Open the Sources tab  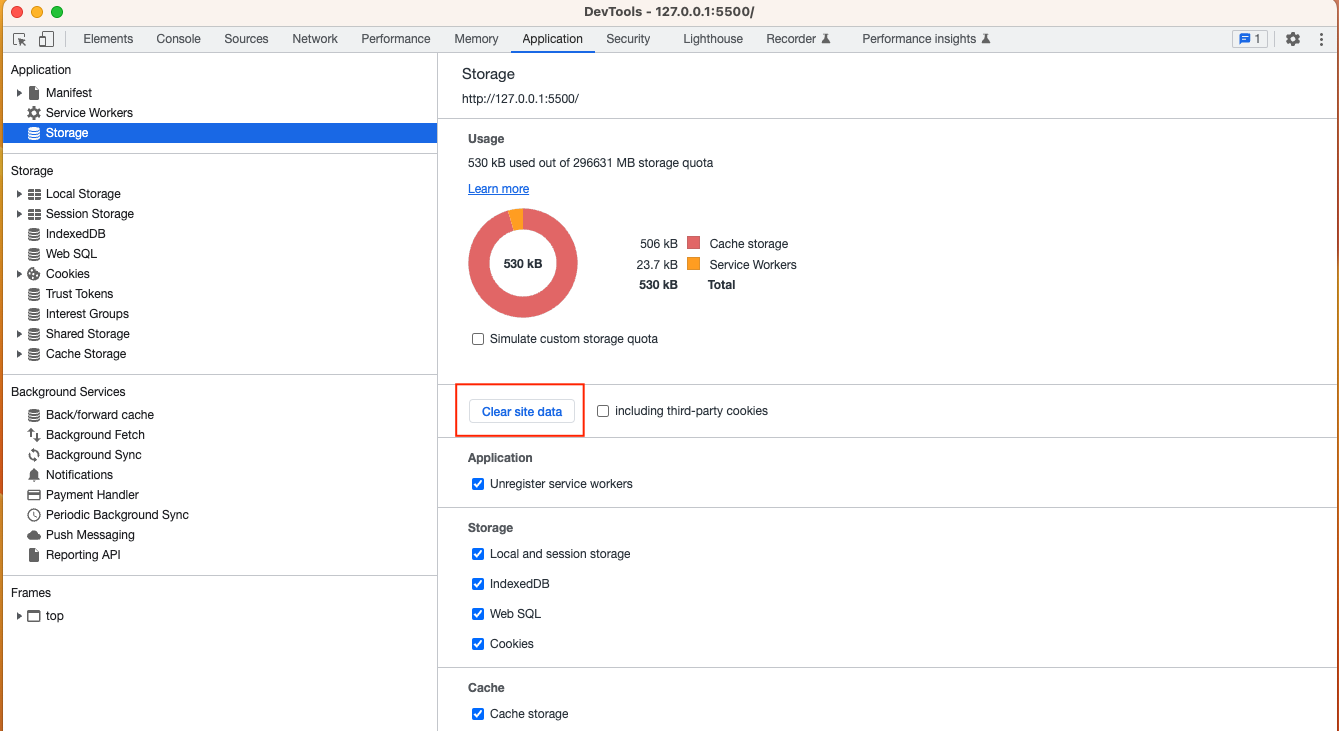click(x=247, y=39)
